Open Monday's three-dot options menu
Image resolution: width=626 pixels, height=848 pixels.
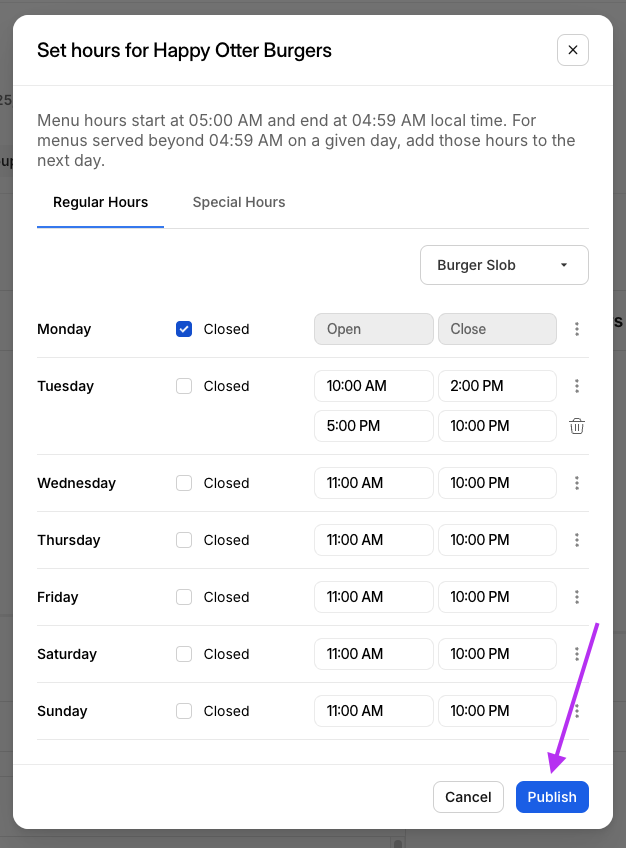click(x=577, y=329)
